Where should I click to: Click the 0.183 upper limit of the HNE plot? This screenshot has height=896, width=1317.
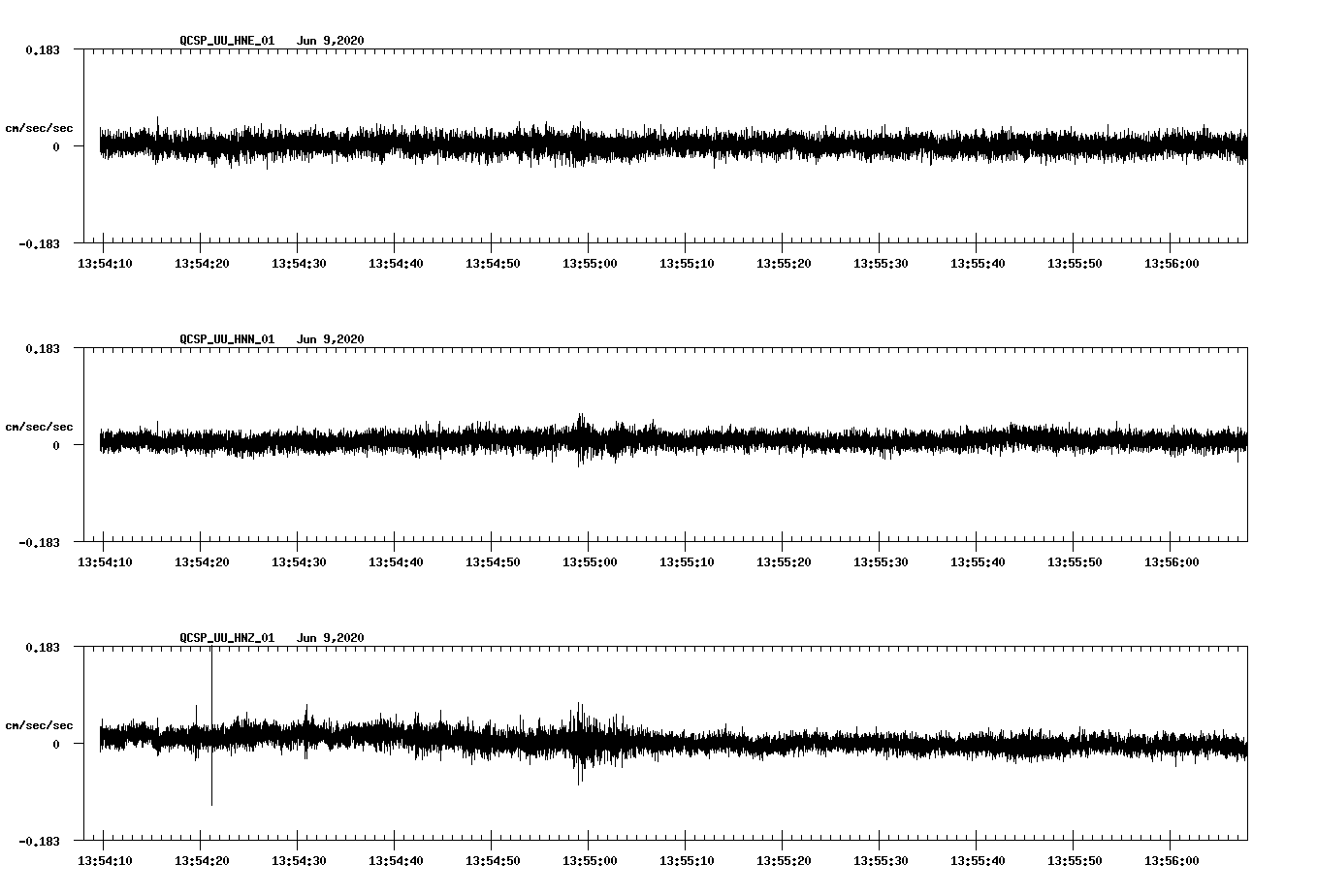pos(42,49)
